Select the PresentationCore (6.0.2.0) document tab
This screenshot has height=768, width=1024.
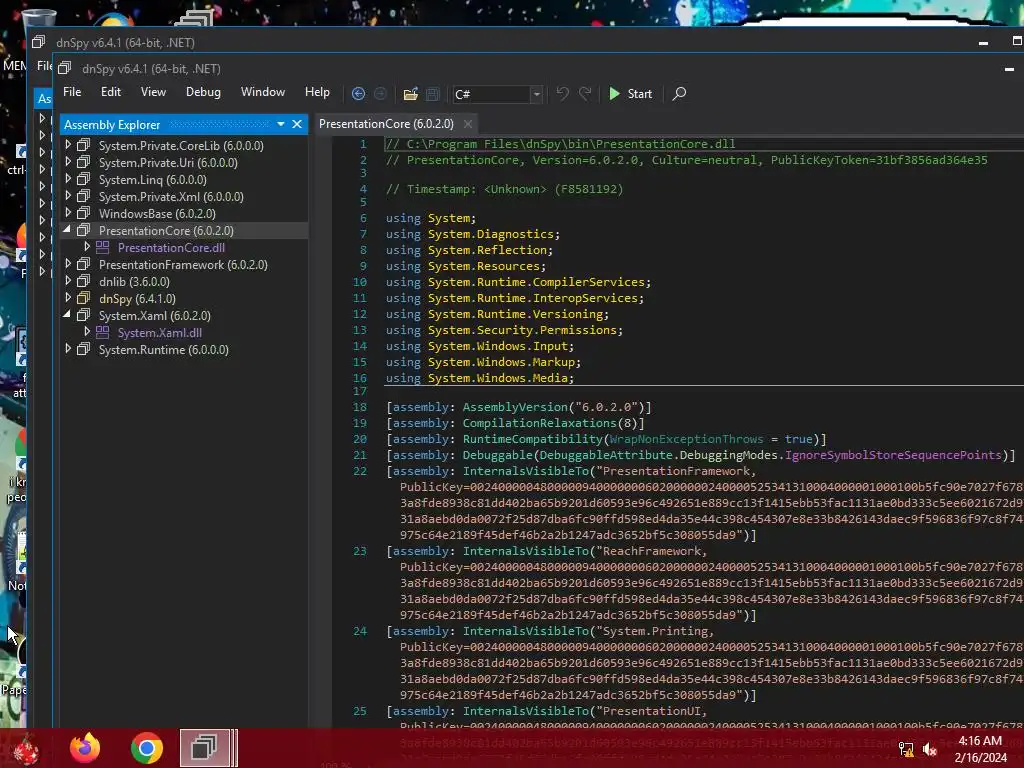click(x=386, y=123)
